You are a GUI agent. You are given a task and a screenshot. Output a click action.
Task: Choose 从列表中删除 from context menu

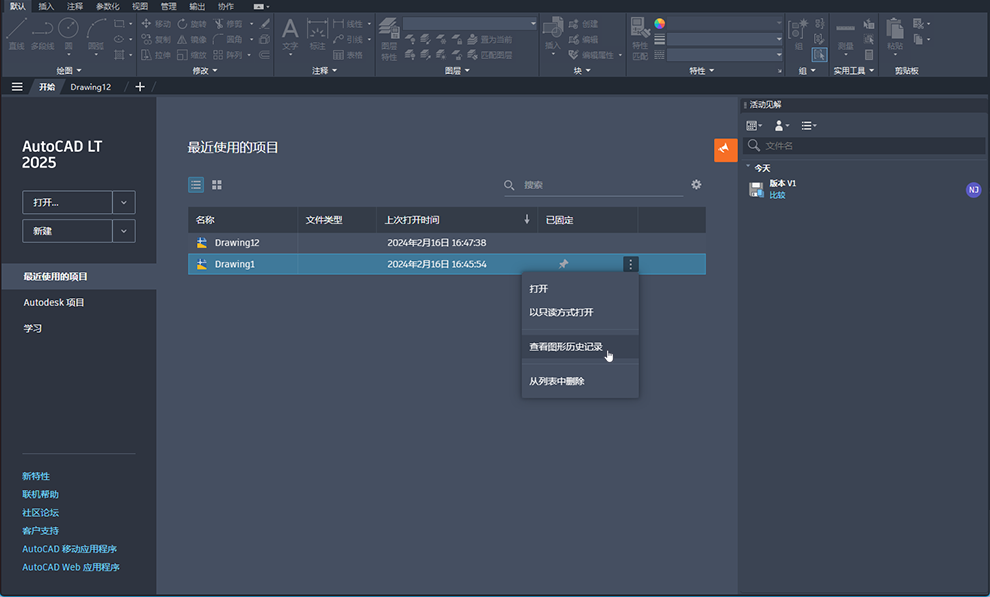click(580, 381)
